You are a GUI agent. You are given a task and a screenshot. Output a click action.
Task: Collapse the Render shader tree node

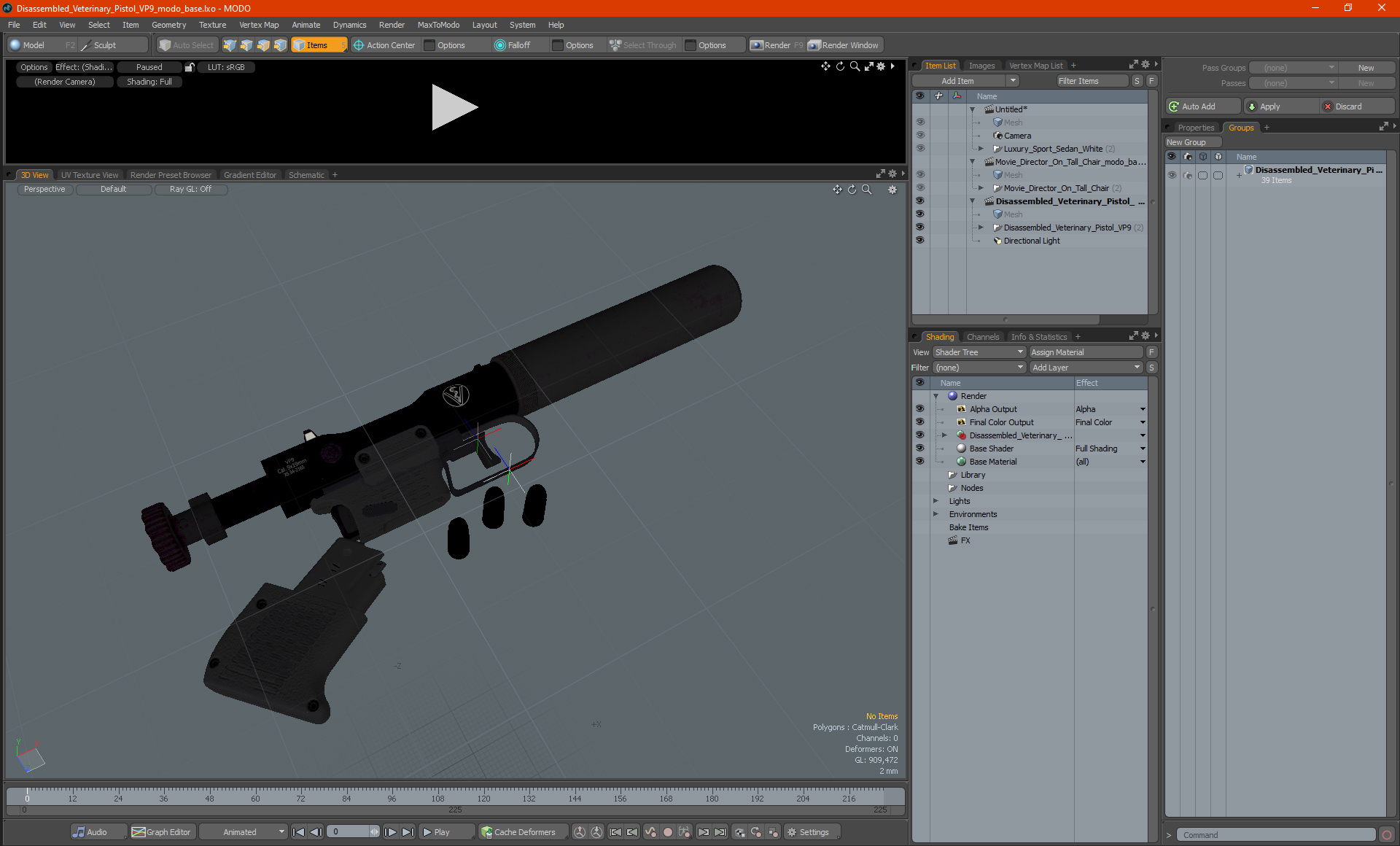pos(936,396)
